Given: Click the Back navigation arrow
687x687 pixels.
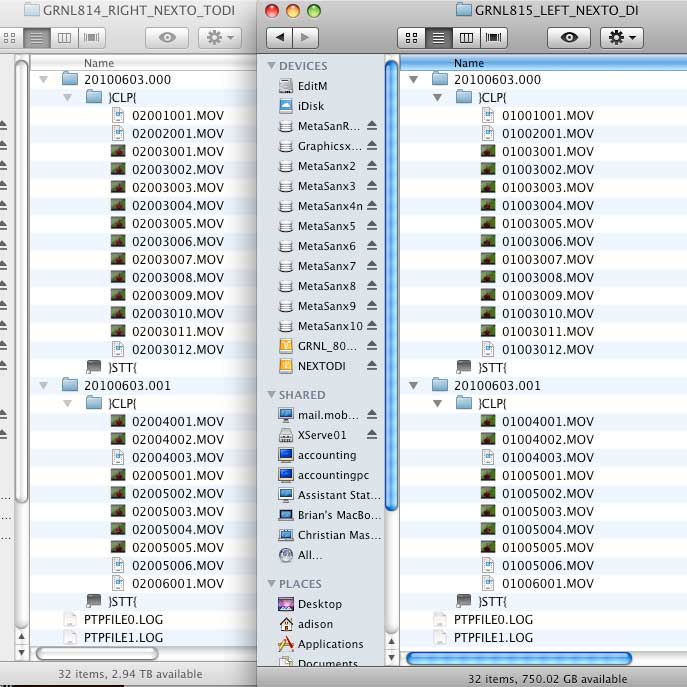Looking at the screenshot, I should click(280, 37).
